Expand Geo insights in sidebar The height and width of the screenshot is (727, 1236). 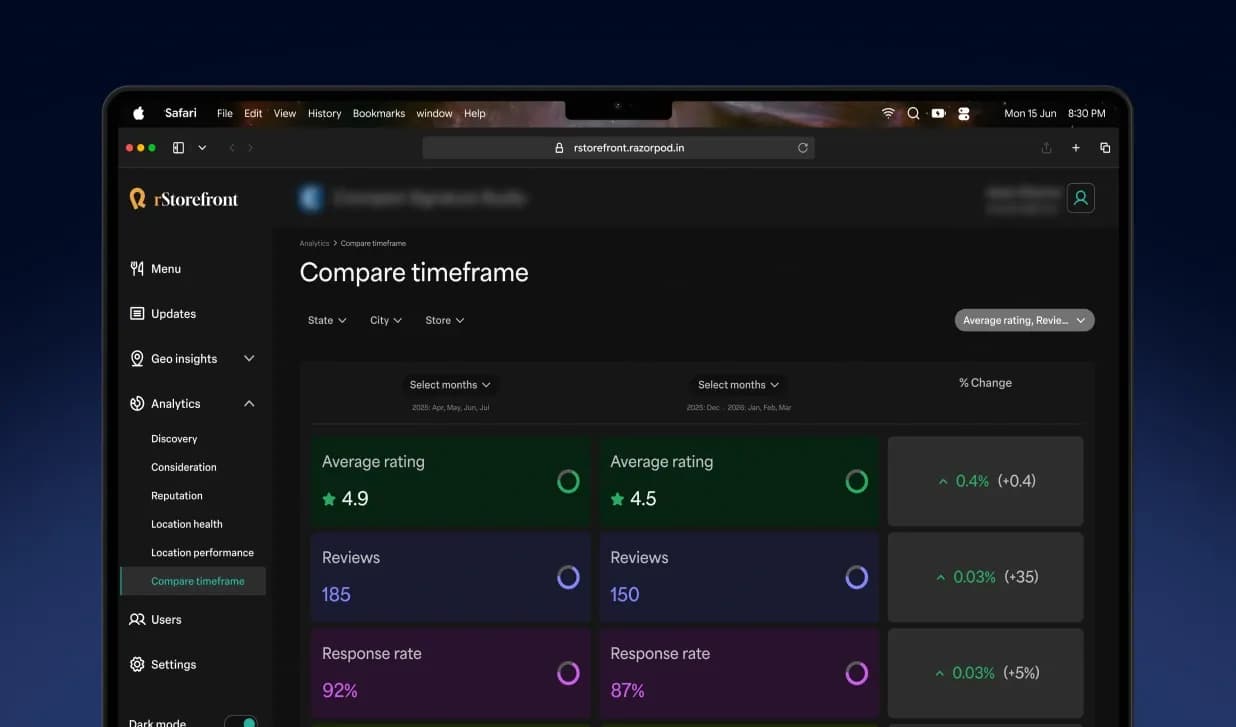(x=249, y=359)
